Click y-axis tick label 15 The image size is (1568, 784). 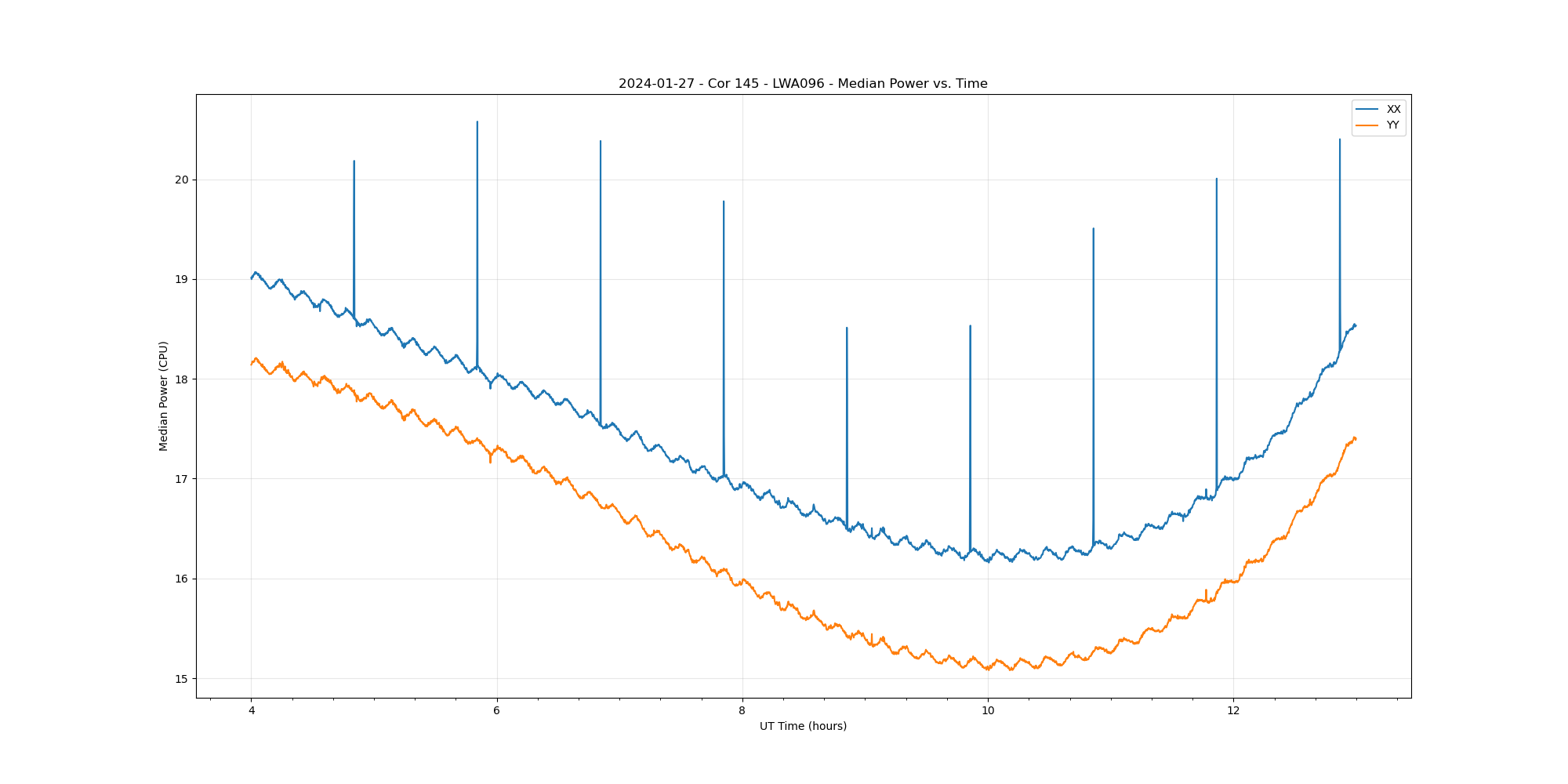coord(182,679)
